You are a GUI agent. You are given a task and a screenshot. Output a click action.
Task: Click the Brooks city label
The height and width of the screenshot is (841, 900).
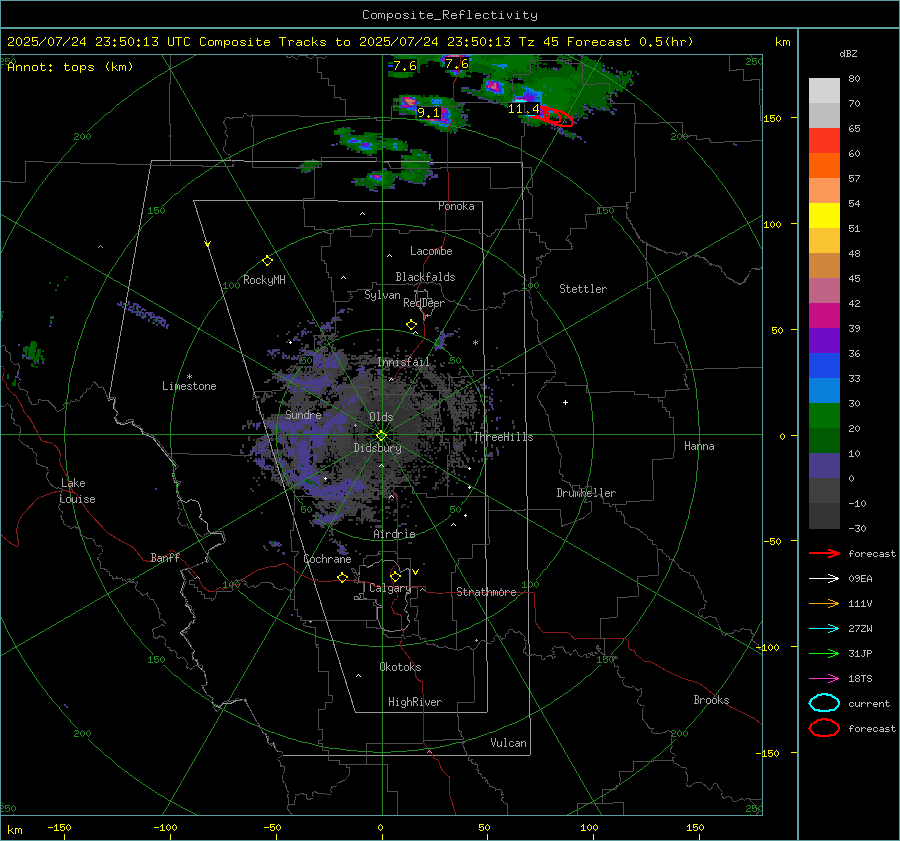click(711, 700)
